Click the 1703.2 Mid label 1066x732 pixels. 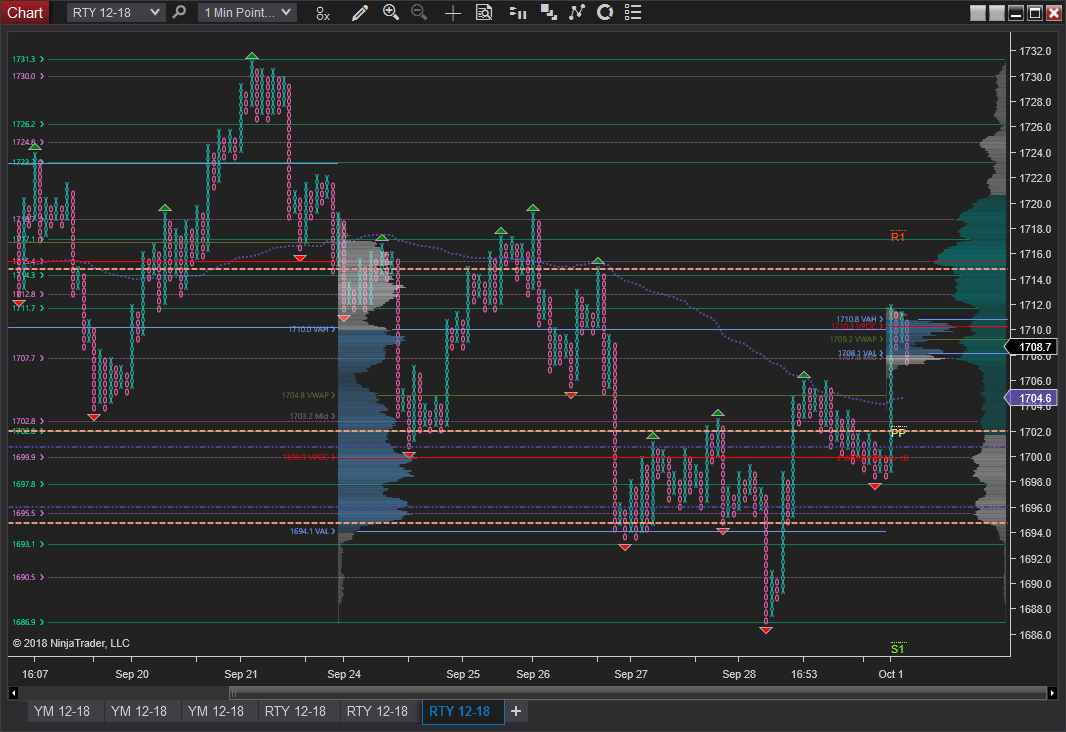point(312,416)
